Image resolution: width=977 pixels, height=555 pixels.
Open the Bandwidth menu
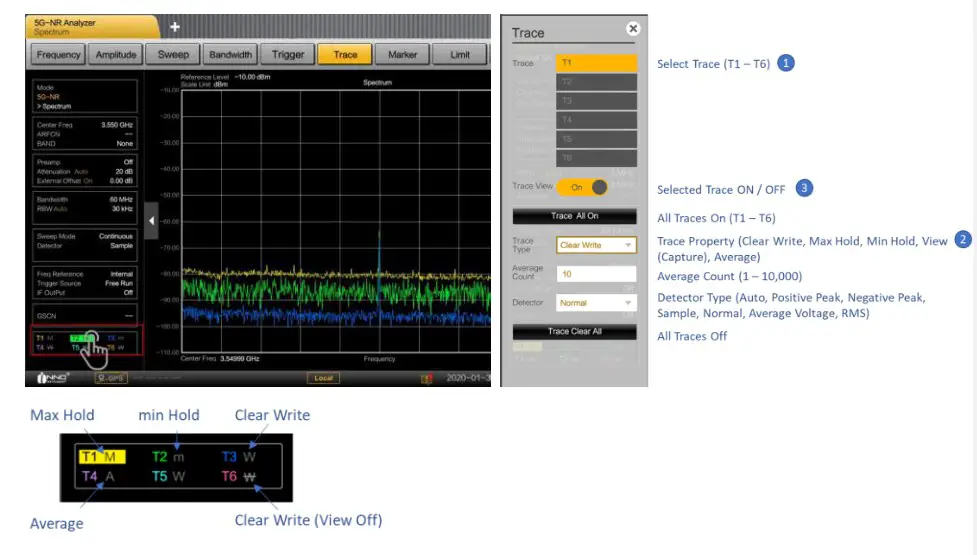(231, 54)
